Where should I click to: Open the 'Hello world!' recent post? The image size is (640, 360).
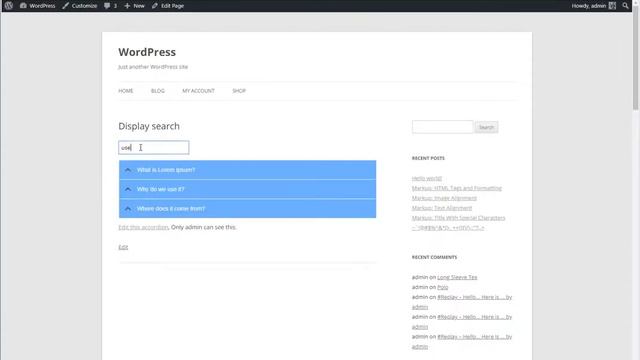point(427,178)
